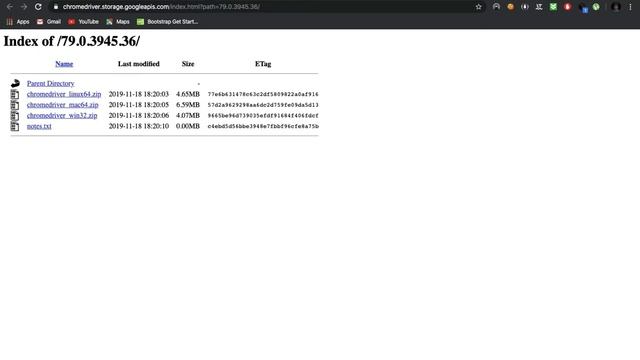Click the Size column header
This screenshot has width=640, height=360.
click(188, 64)
